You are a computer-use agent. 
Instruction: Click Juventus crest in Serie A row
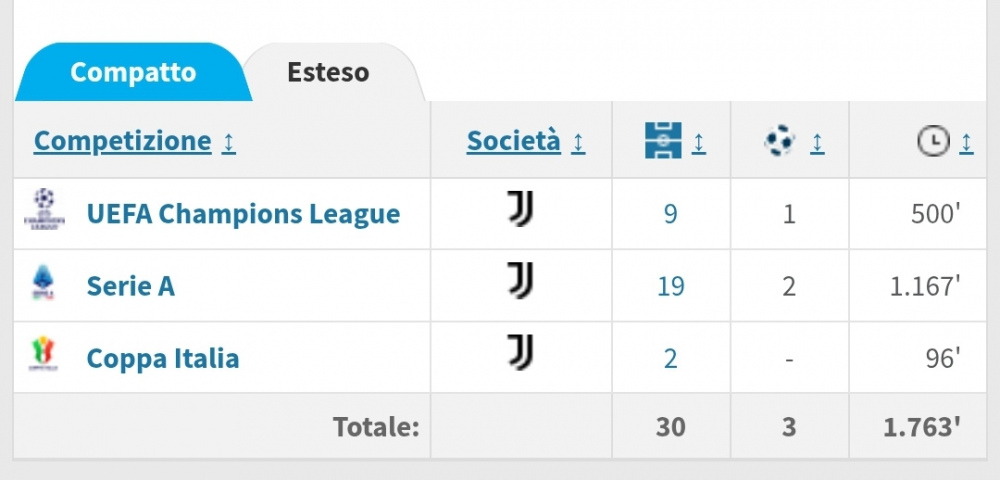tap(520, 282)
